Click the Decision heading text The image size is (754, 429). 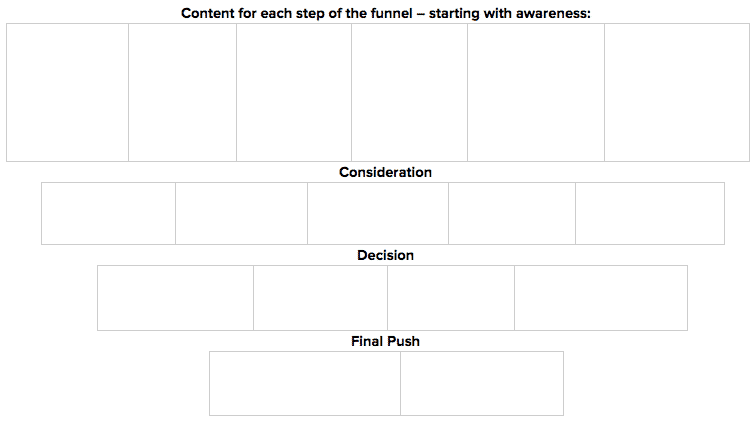click(x=385, y=255)
